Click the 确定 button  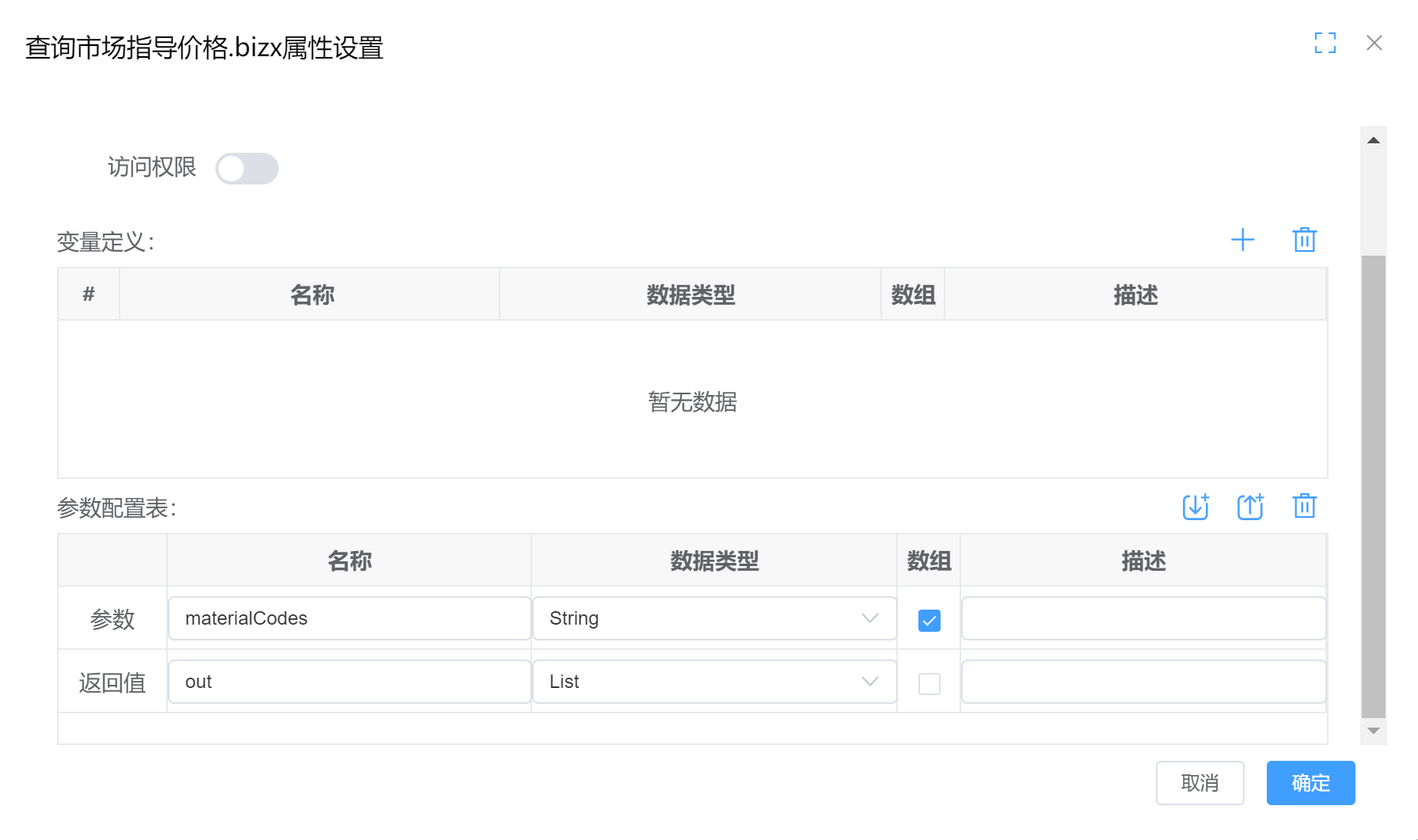pyautogui.click(x=1310, y=783)
